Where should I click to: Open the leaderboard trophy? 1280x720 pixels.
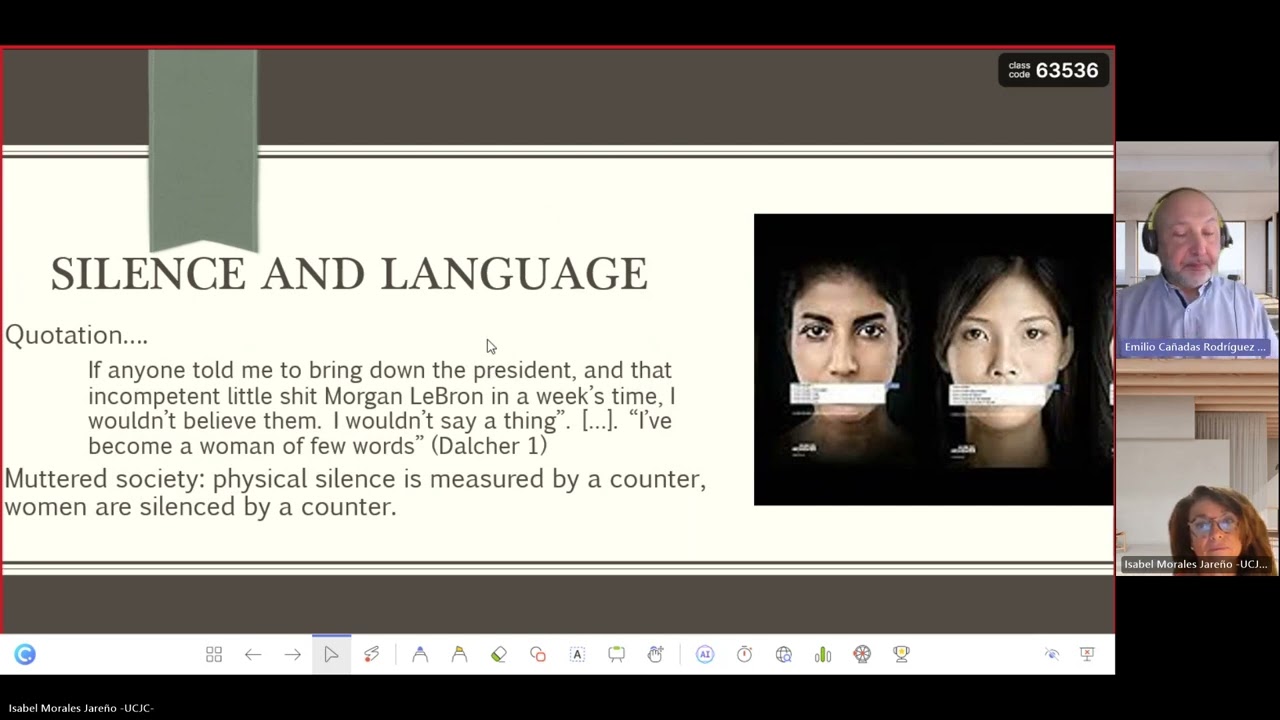901,654
